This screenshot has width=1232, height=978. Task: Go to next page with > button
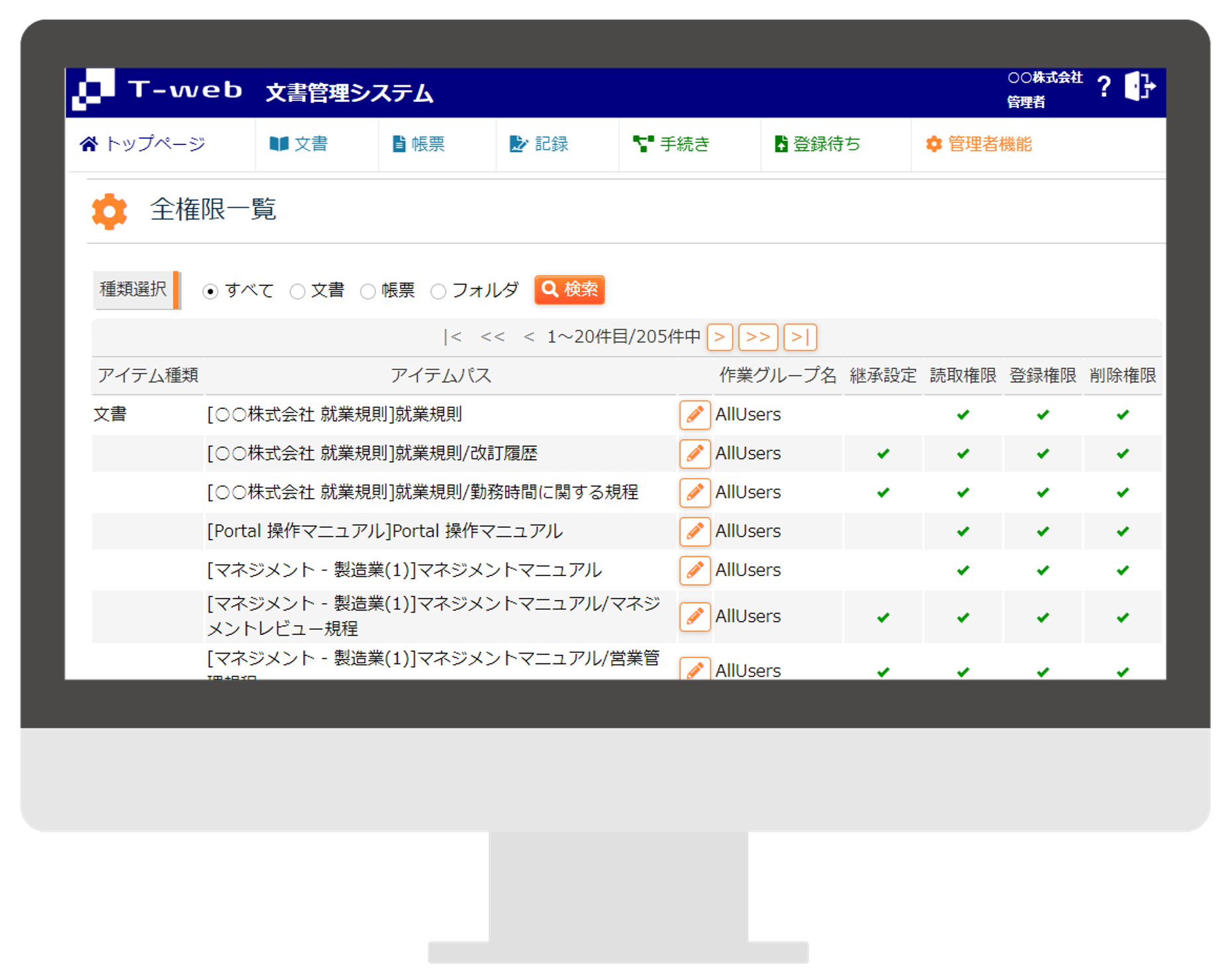pyautogui.click(x=719, y=337)
